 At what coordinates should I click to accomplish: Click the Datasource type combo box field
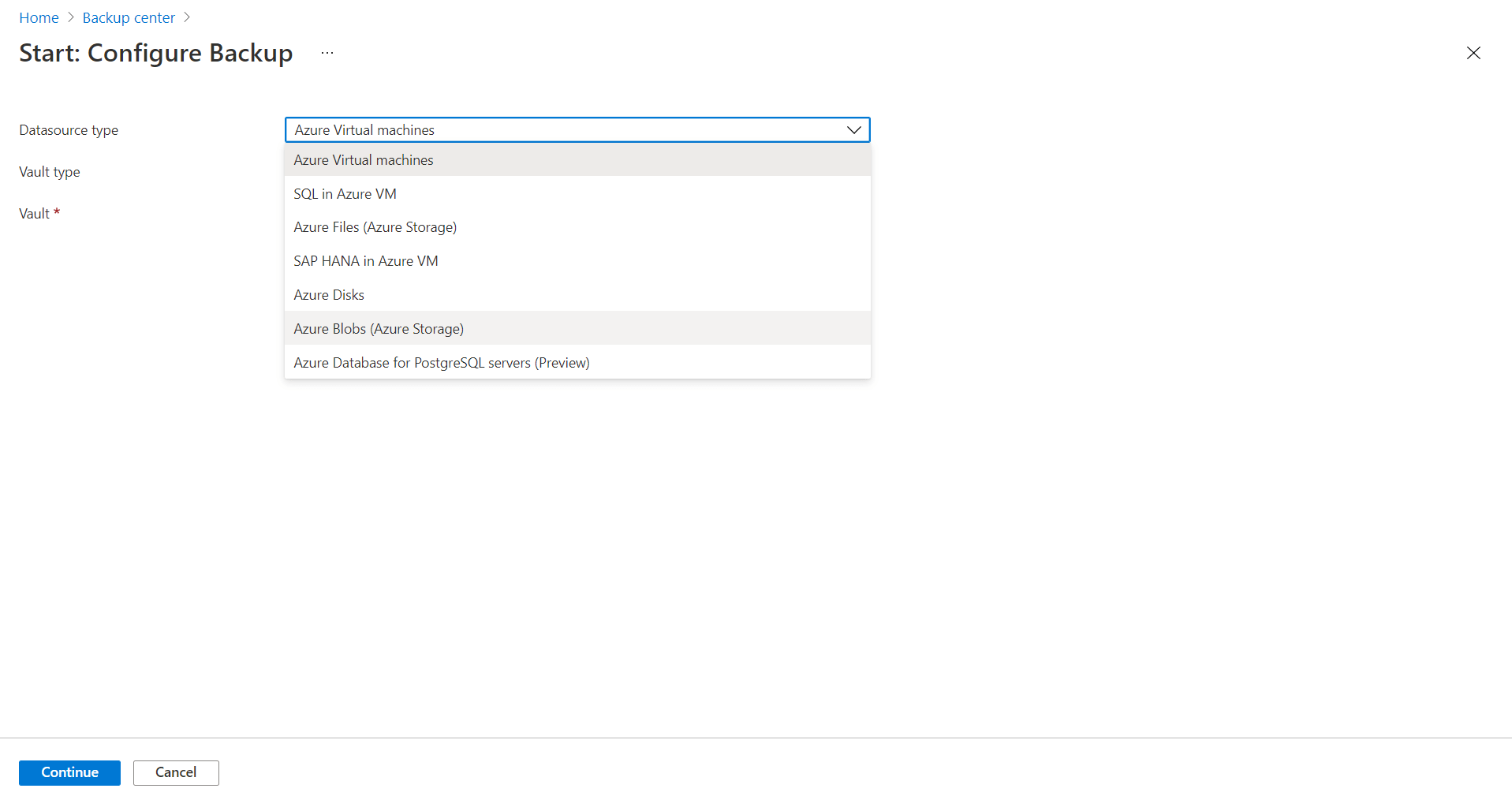[x=564, y=130]
